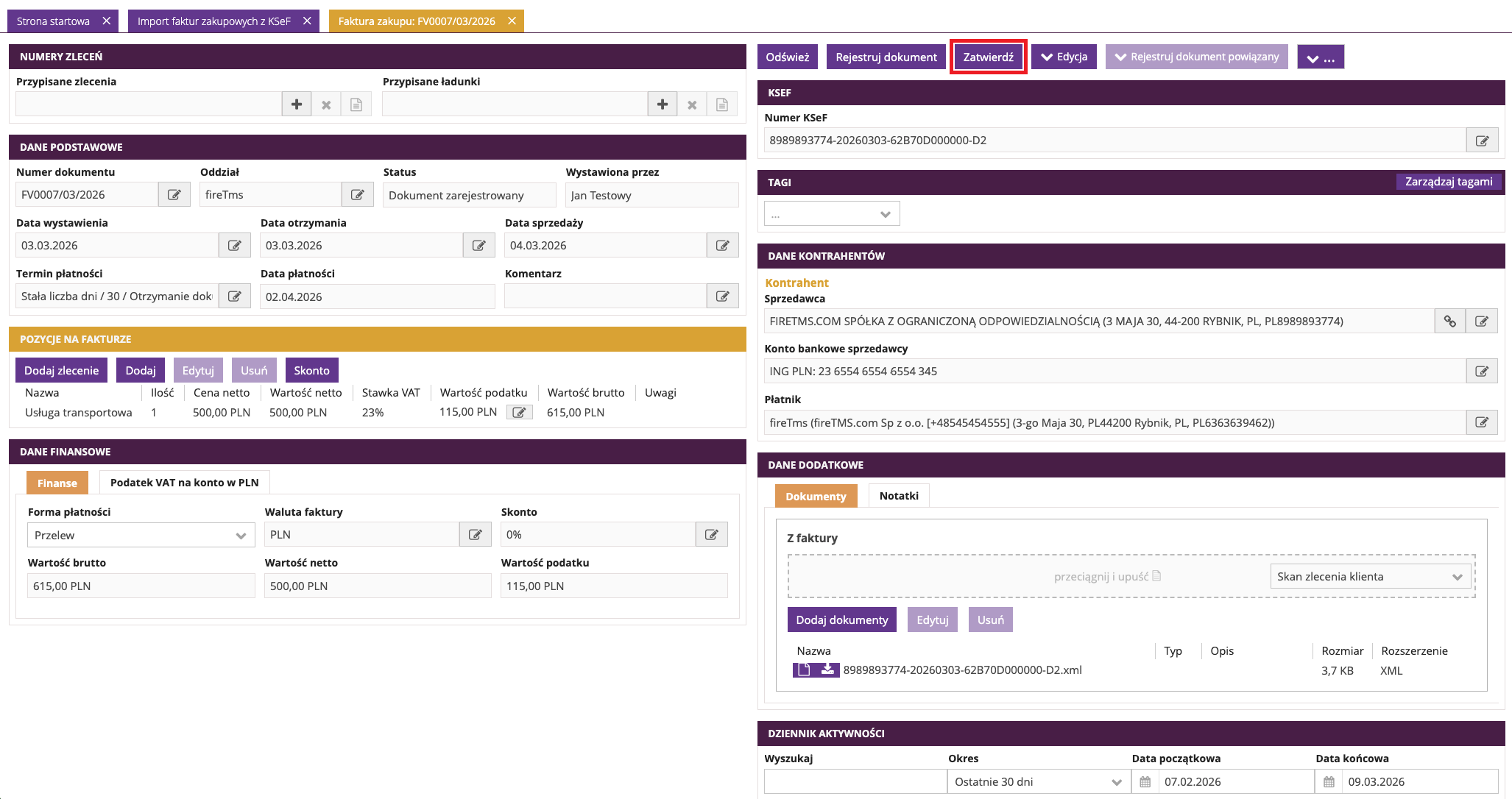Image resolution: width=1512 pixels, height=799 pixels.
Task: Add assigned order with plus icon
Action: click(297, 104)
